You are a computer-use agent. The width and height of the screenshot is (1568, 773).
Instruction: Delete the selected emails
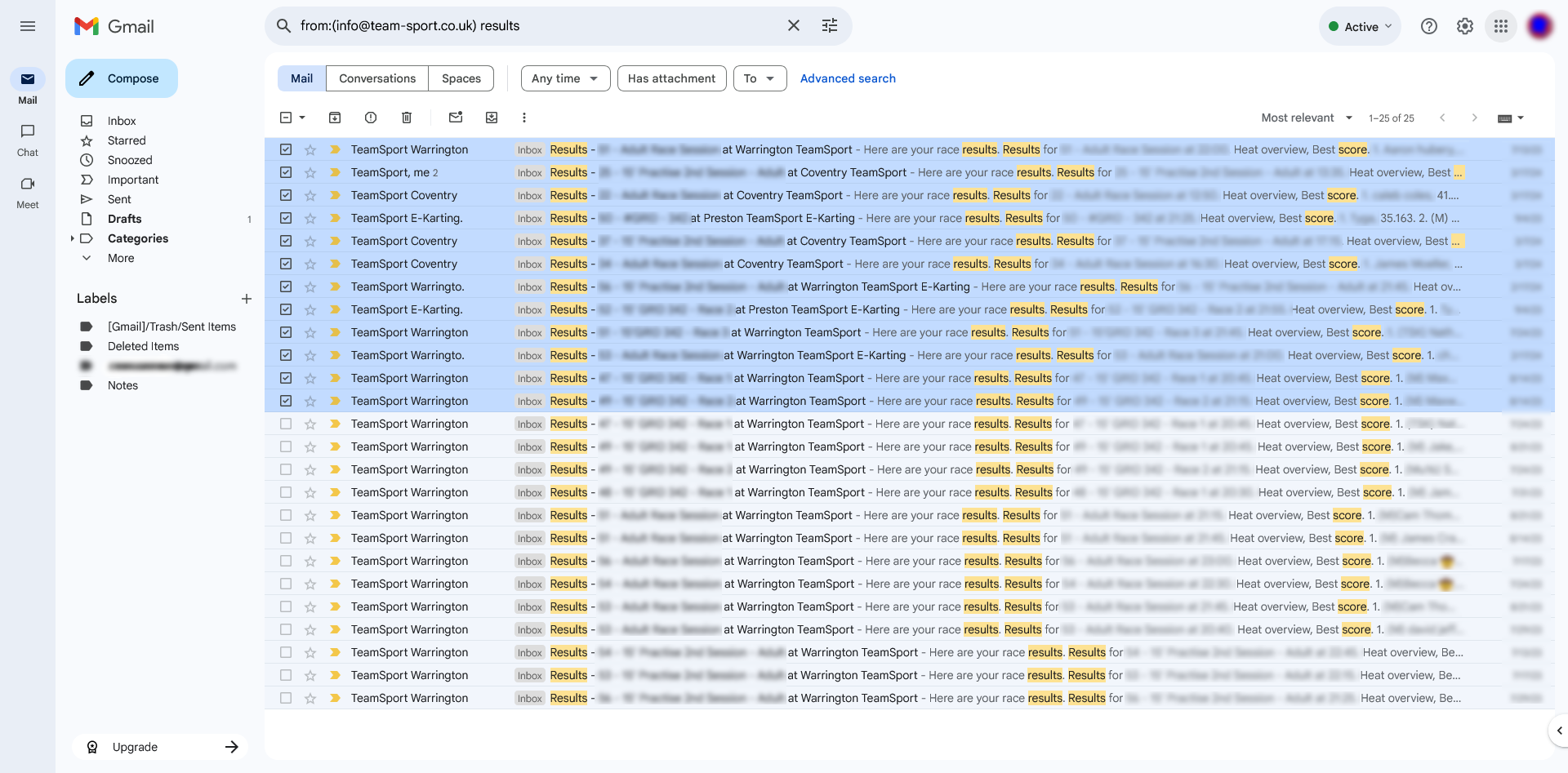407,118
